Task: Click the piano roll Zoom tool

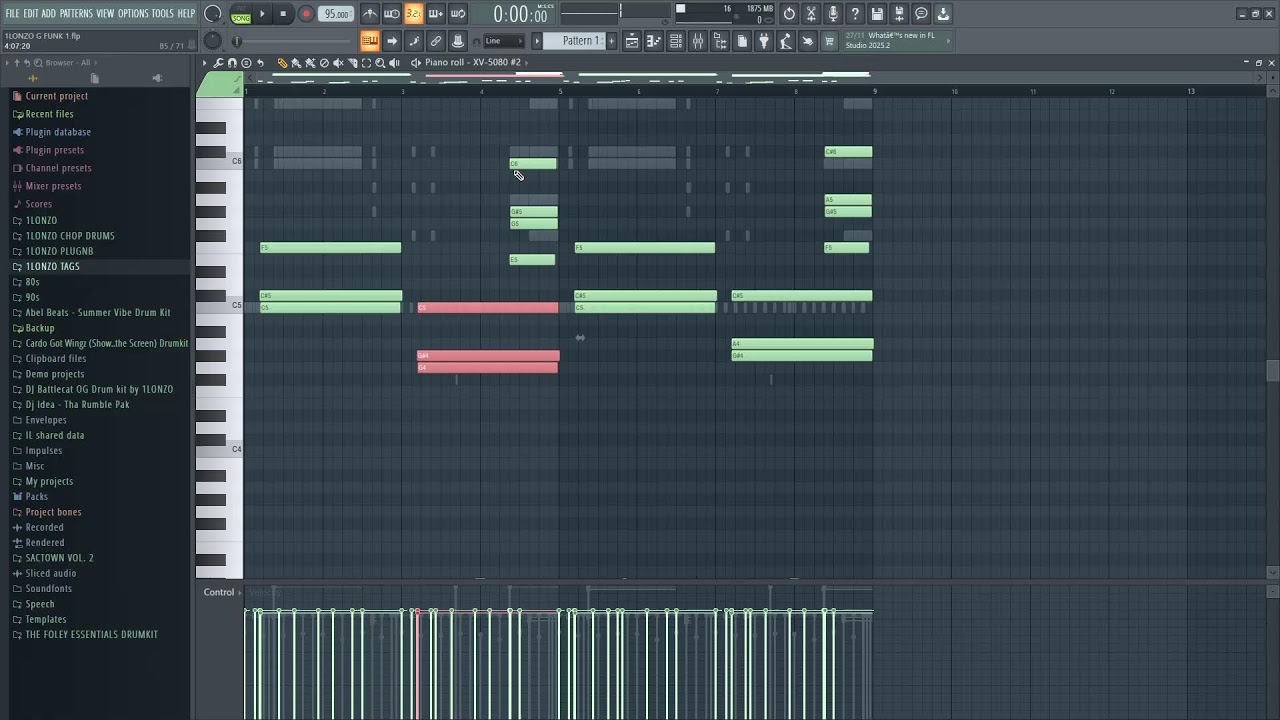Action: pos(380,63)
